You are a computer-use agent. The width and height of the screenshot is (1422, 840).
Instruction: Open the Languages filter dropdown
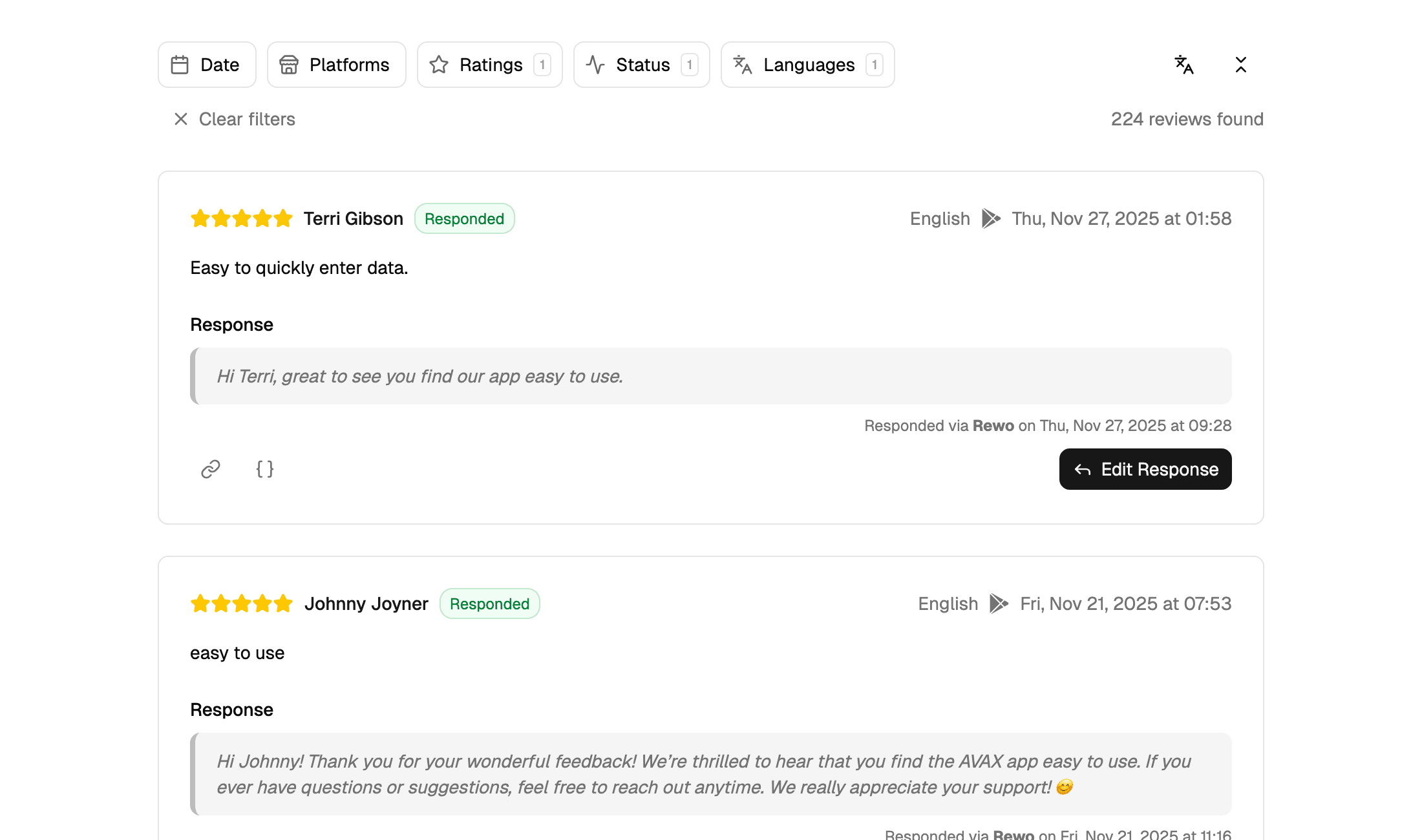click(x=807, y=65)
